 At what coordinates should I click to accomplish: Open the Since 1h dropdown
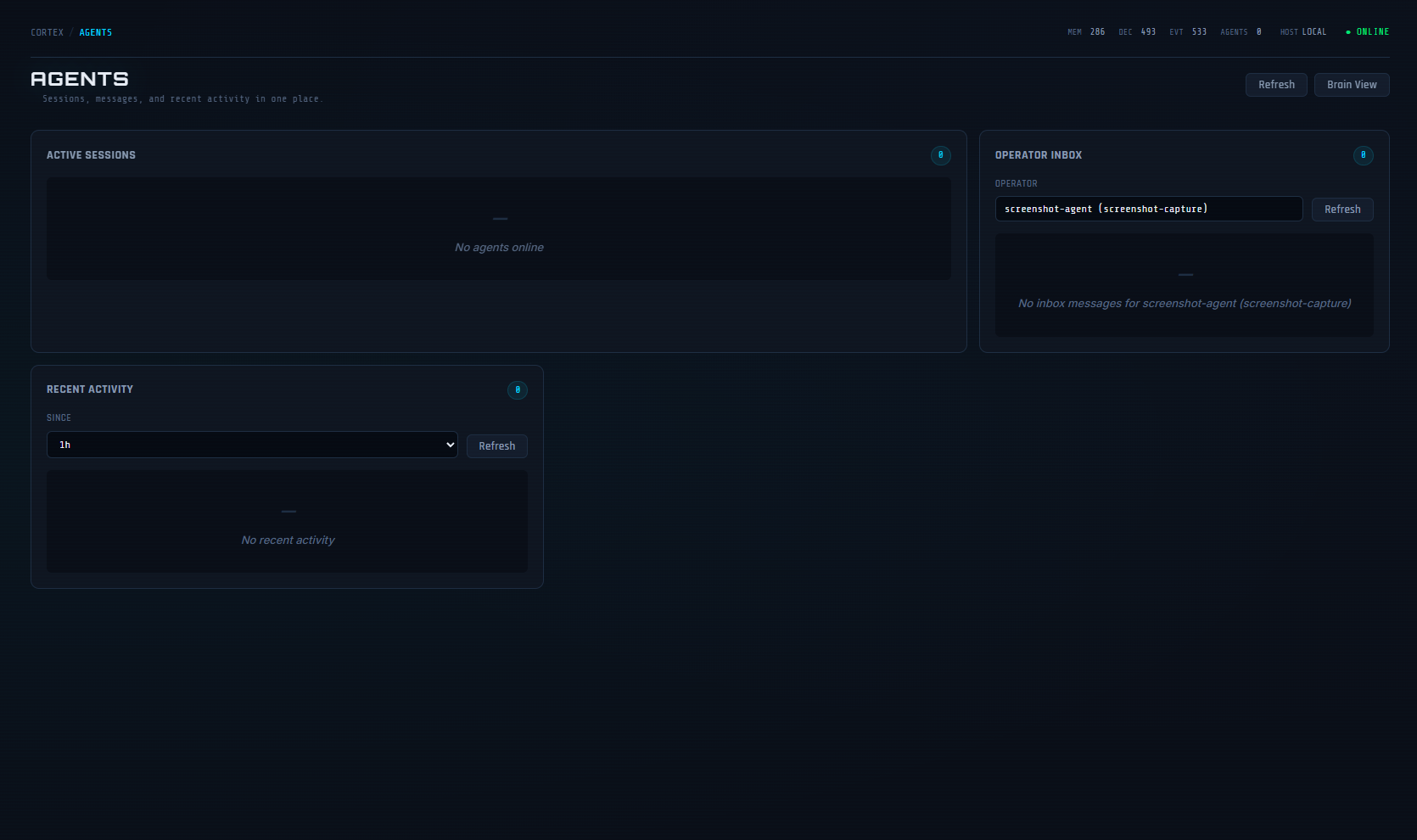(252, 445)
